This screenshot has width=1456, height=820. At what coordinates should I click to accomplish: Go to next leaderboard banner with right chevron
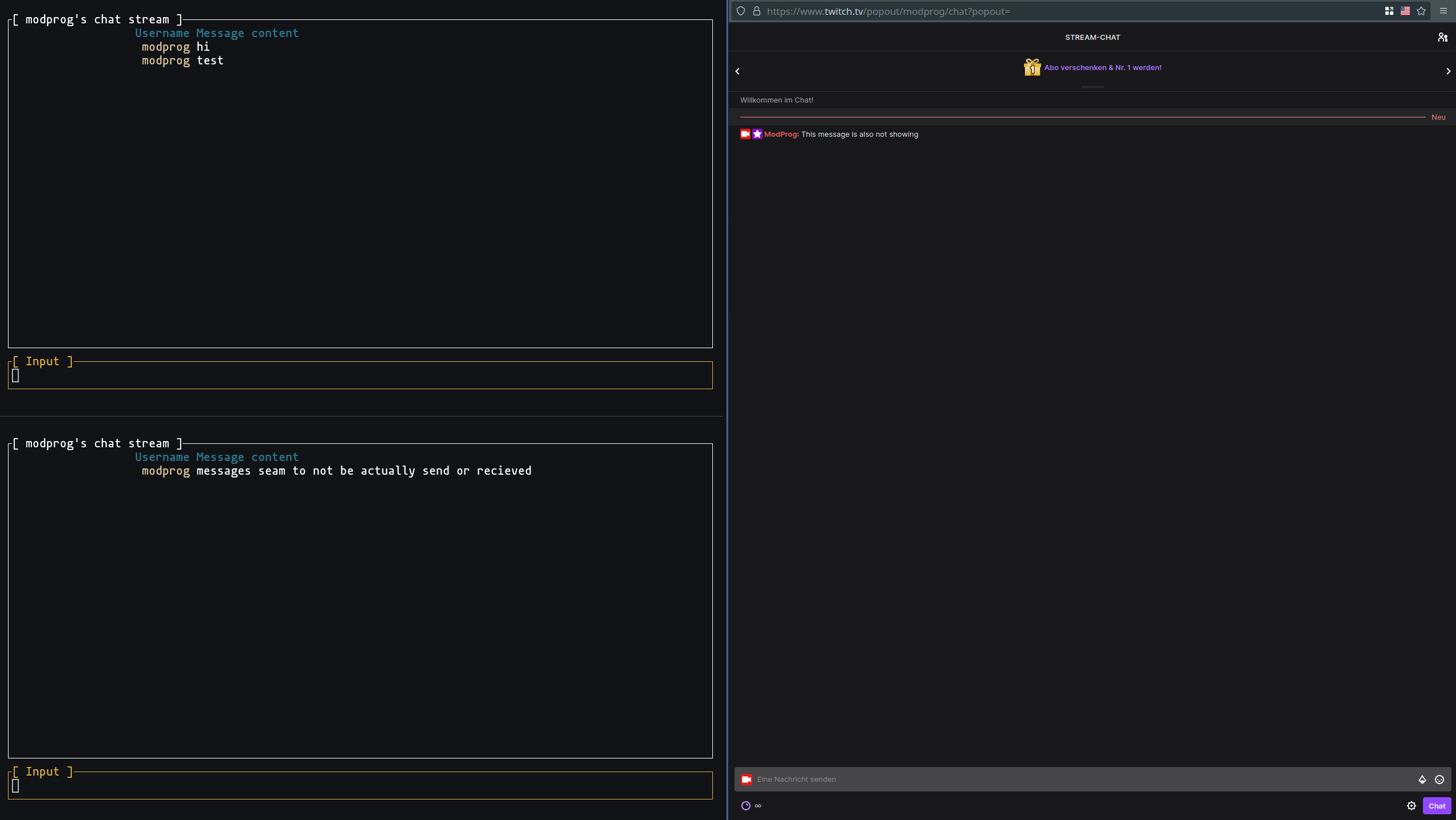[1448, 71]
